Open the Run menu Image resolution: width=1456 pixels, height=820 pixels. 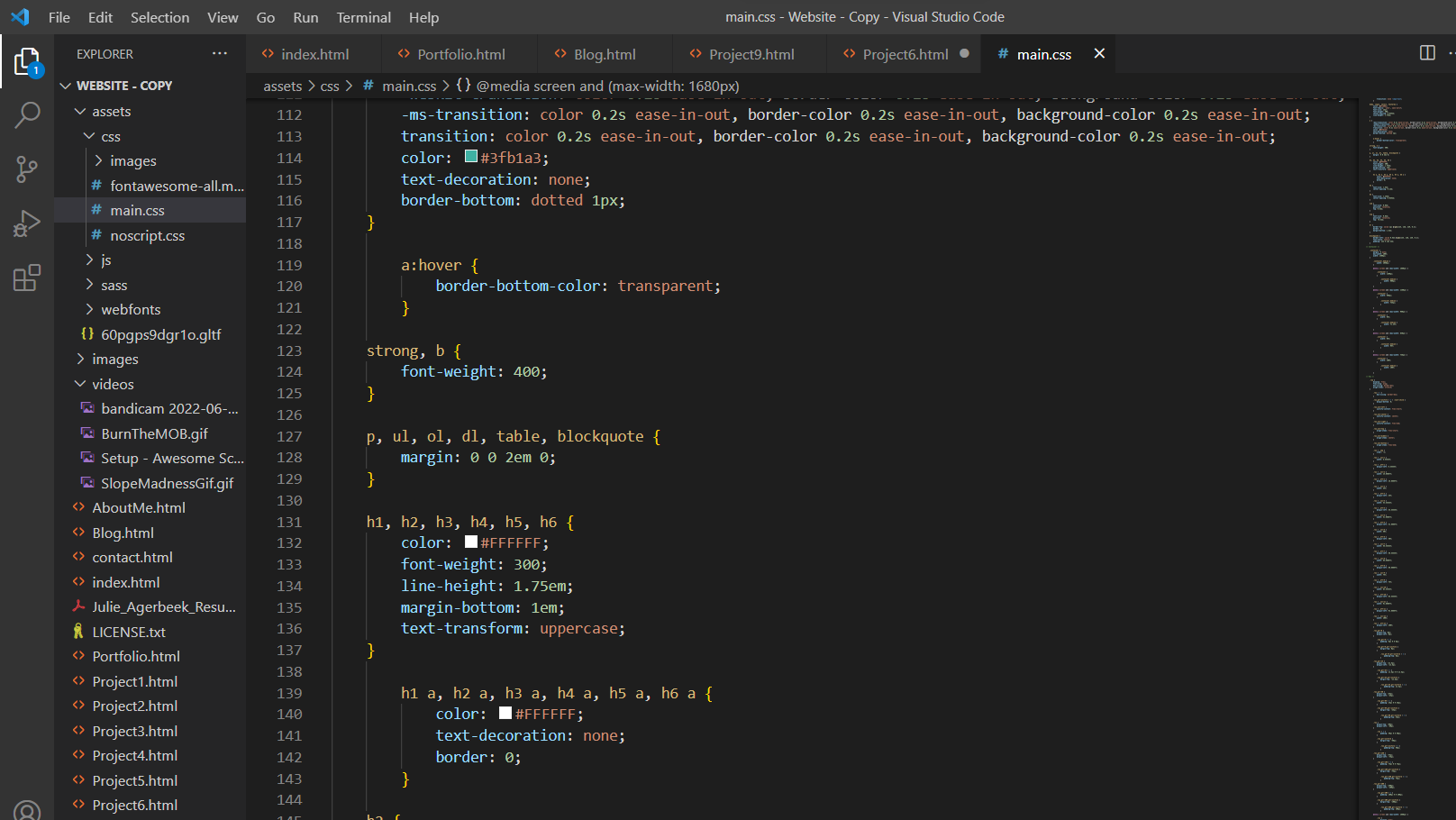305,17
